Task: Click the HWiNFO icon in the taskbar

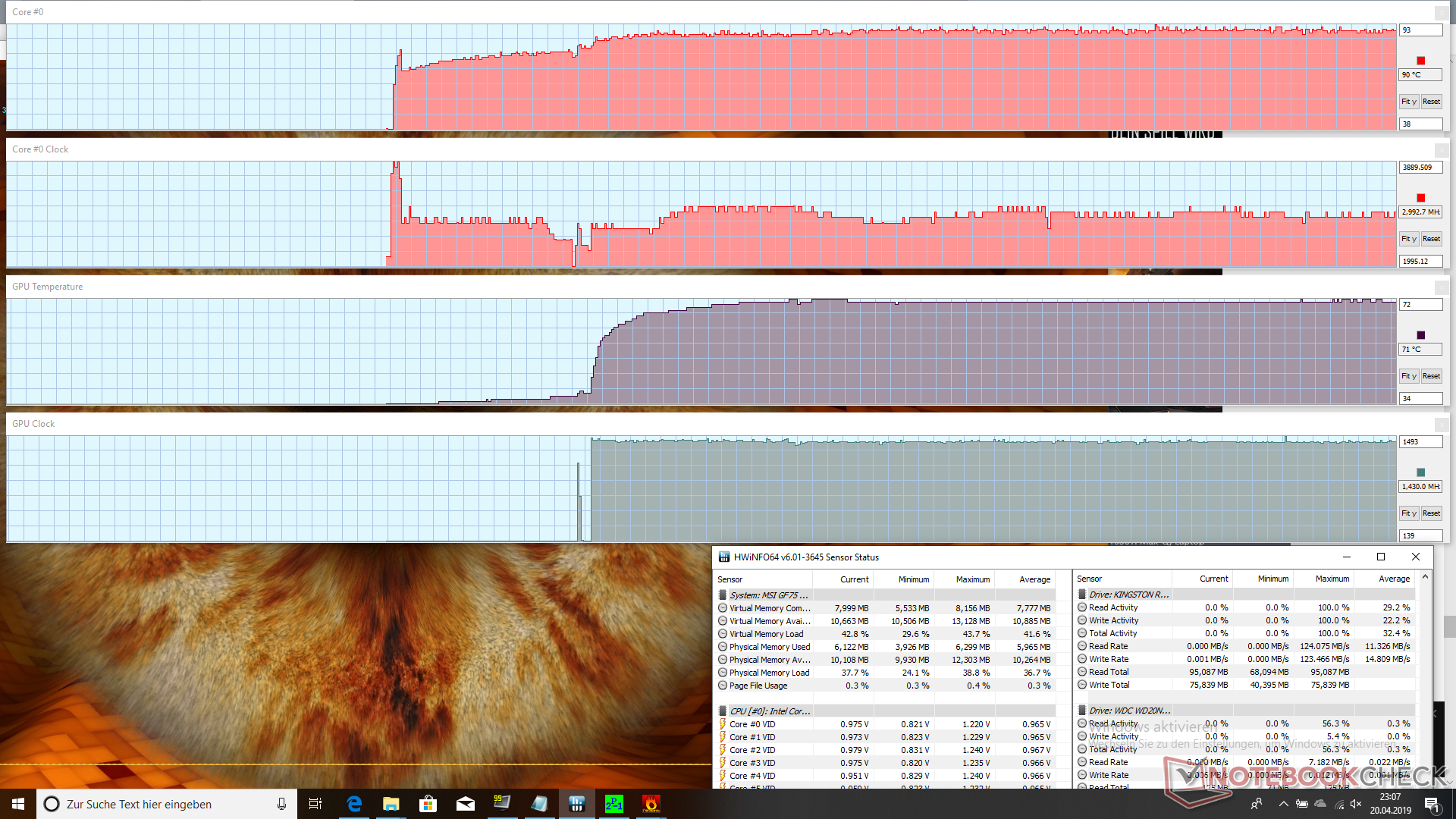Action: [576, 804]
